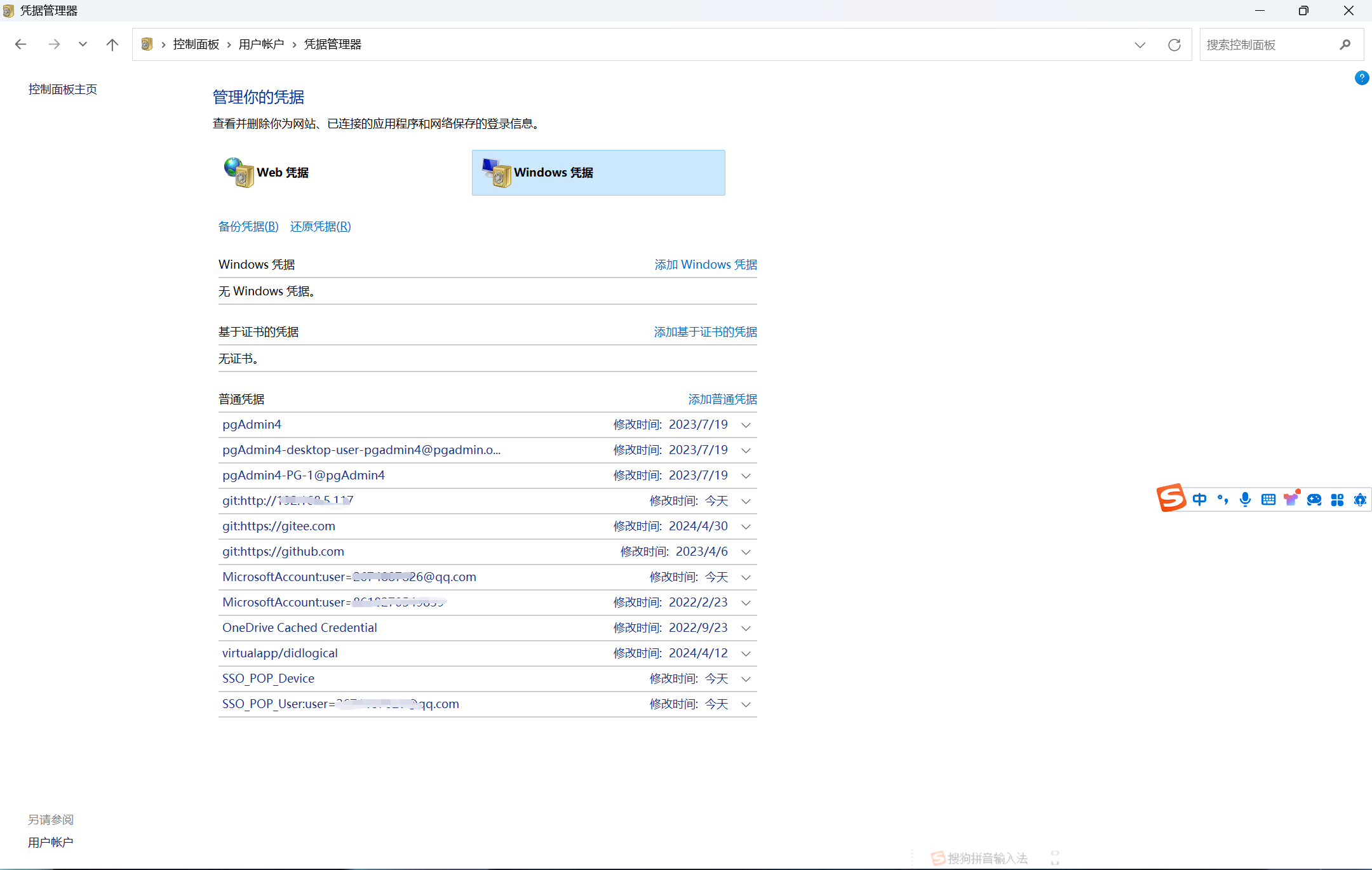The width and height of the screenshot is (1372, 870).
Task: Open address bar history dropdown
Action: click(x=1140, y=44)
